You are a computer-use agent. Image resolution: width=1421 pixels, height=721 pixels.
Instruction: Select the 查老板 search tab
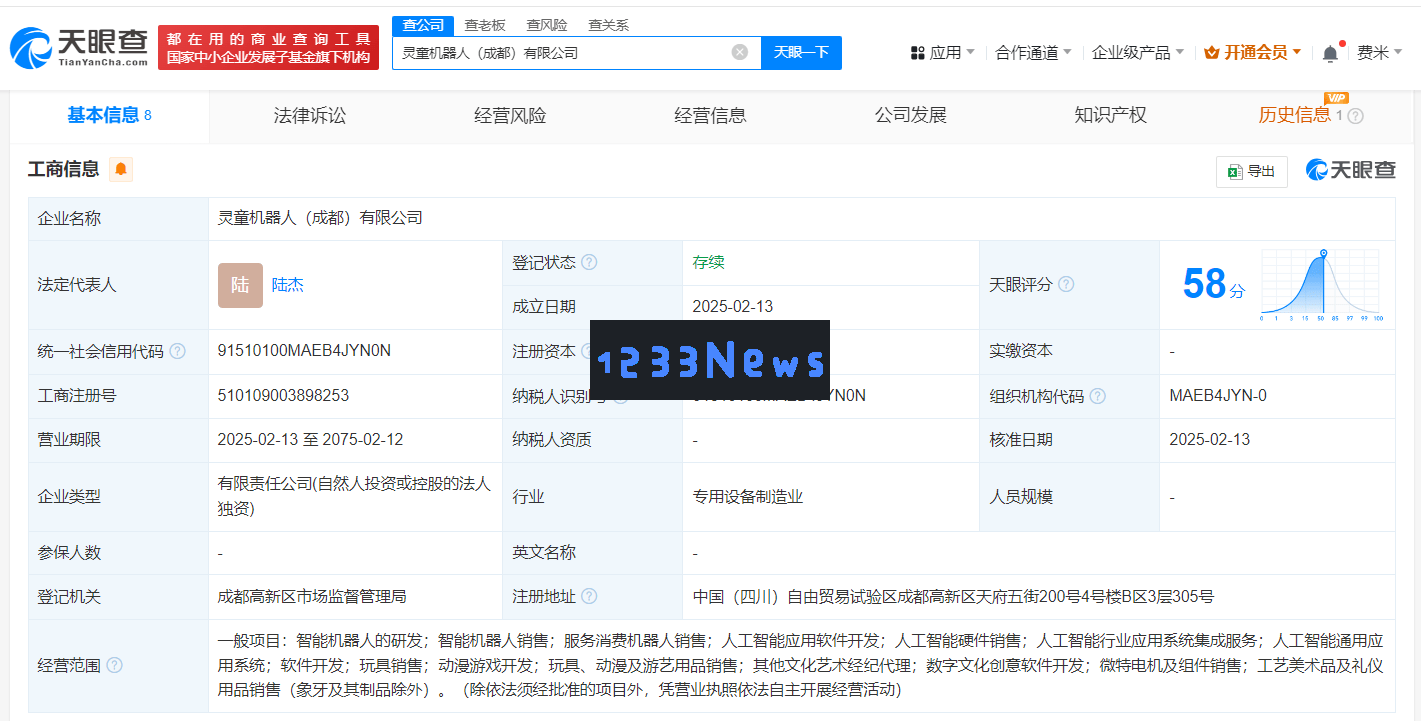pos(485,25)
